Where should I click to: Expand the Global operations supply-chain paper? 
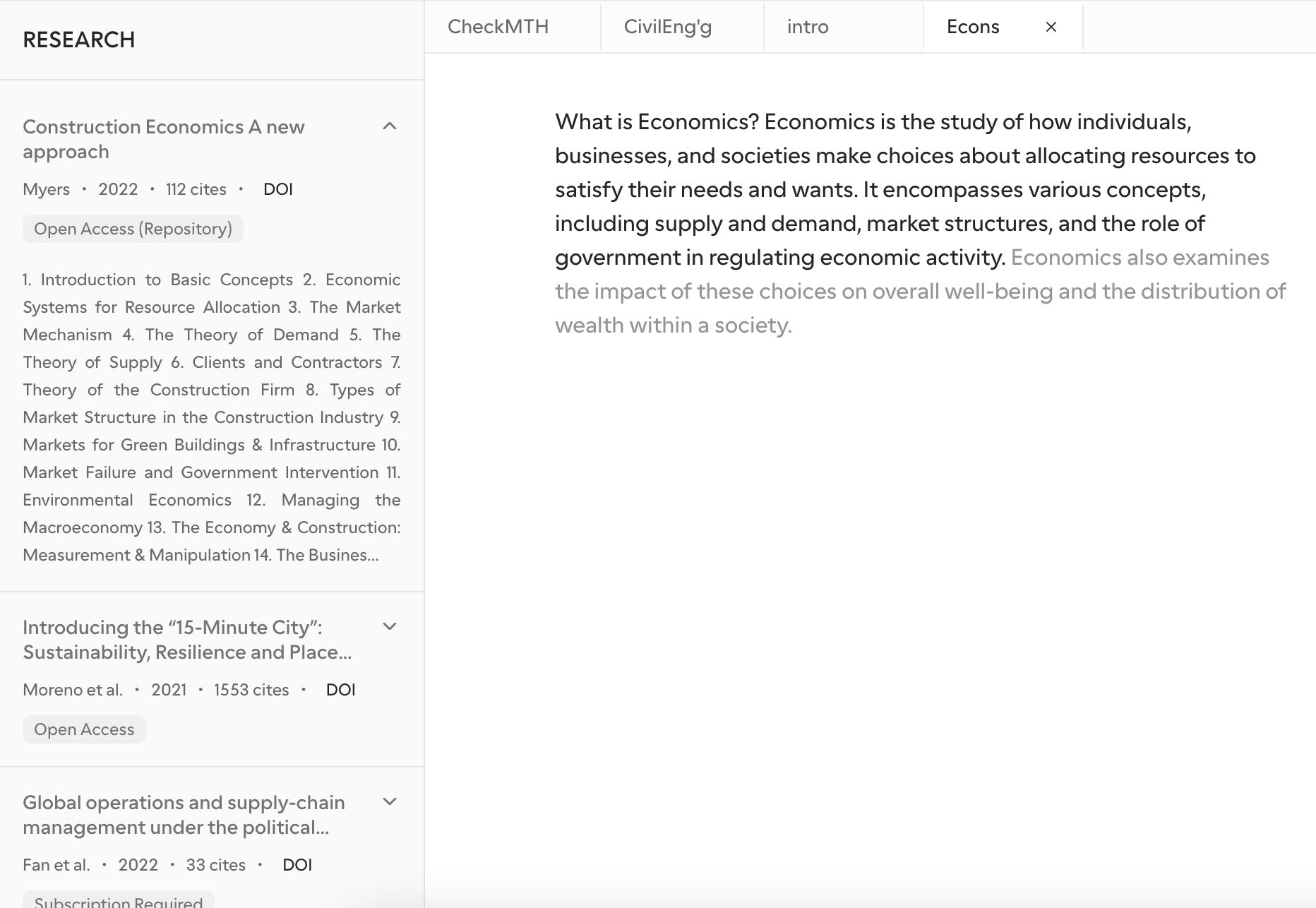click(x=389, y=801)
